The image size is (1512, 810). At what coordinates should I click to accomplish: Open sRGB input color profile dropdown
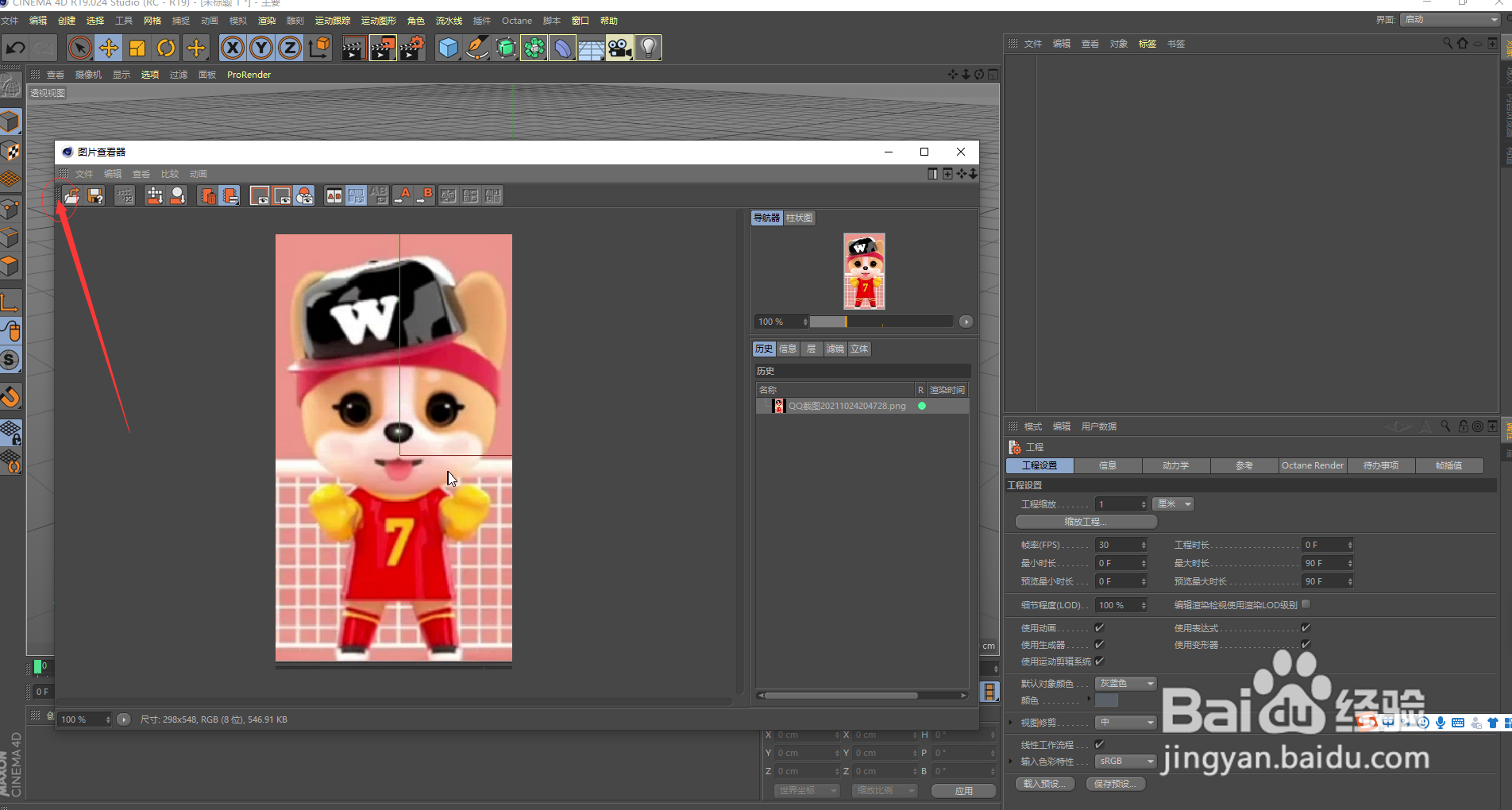[x=1125, y=761]
